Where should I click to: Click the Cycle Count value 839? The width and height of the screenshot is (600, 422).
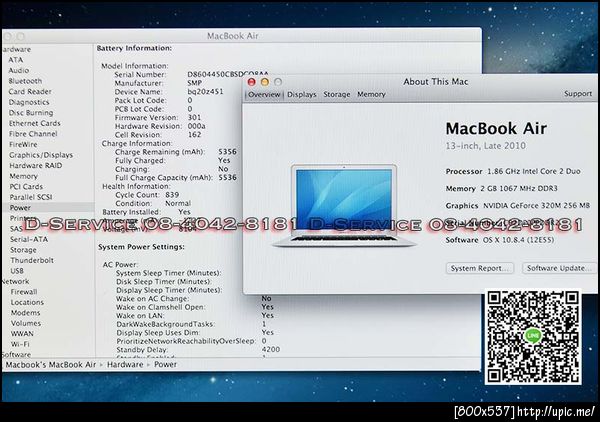172,195
